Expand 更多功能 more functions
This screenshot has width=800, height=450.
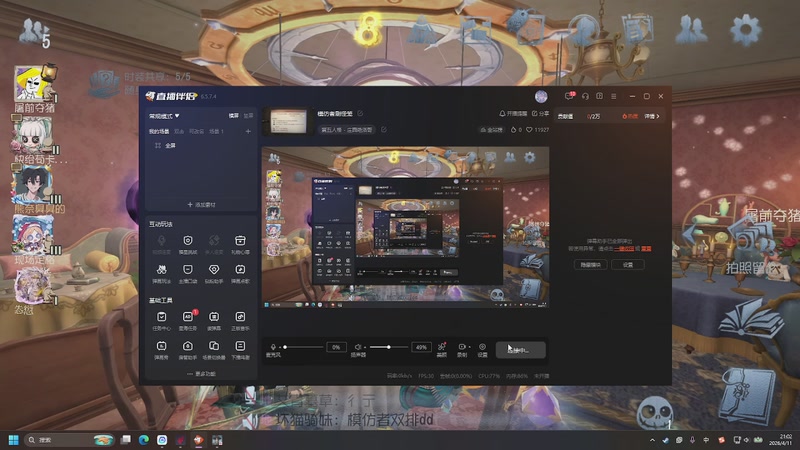tap(201, 374)
